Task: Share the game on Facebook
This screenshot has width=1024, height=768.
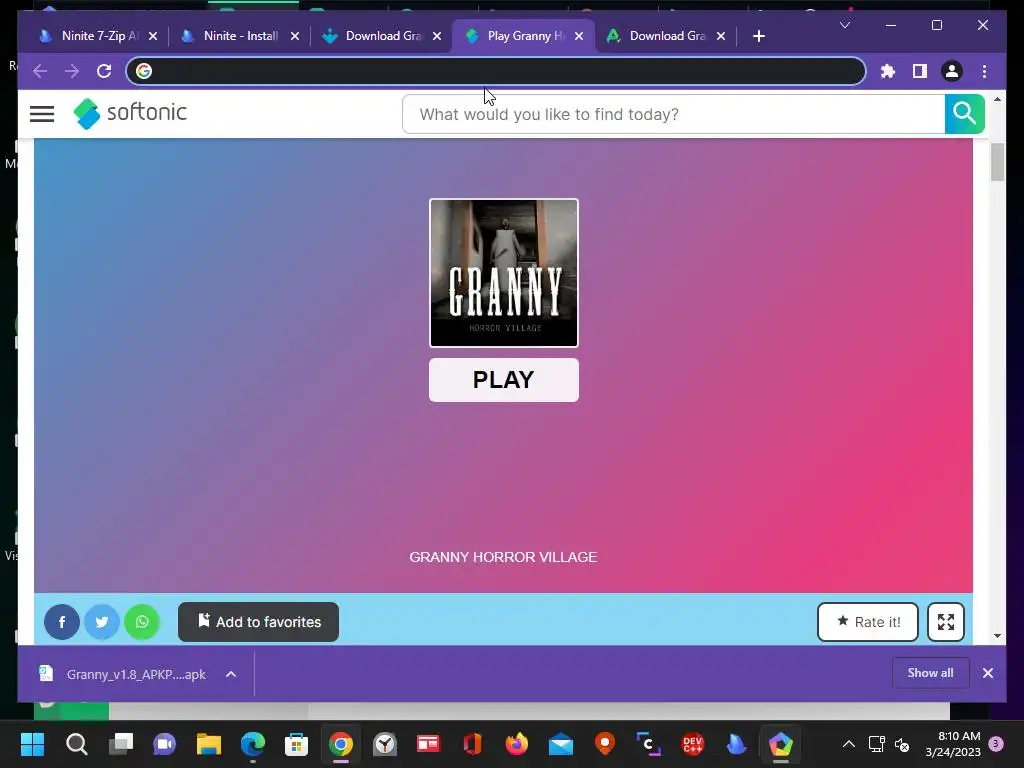Action: click(62, 622)
